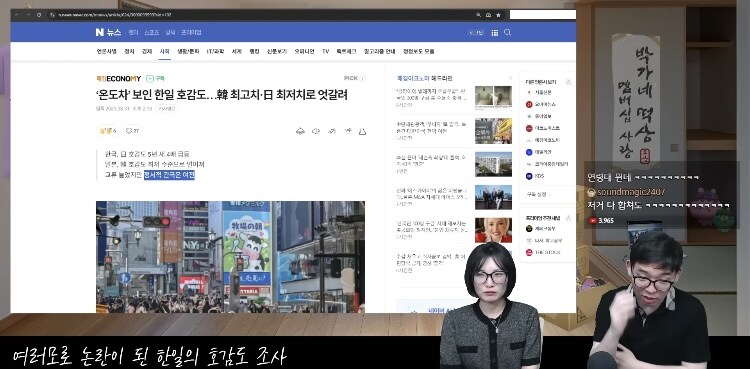Open the comments bubble showing 27

(x=132, y=131)
